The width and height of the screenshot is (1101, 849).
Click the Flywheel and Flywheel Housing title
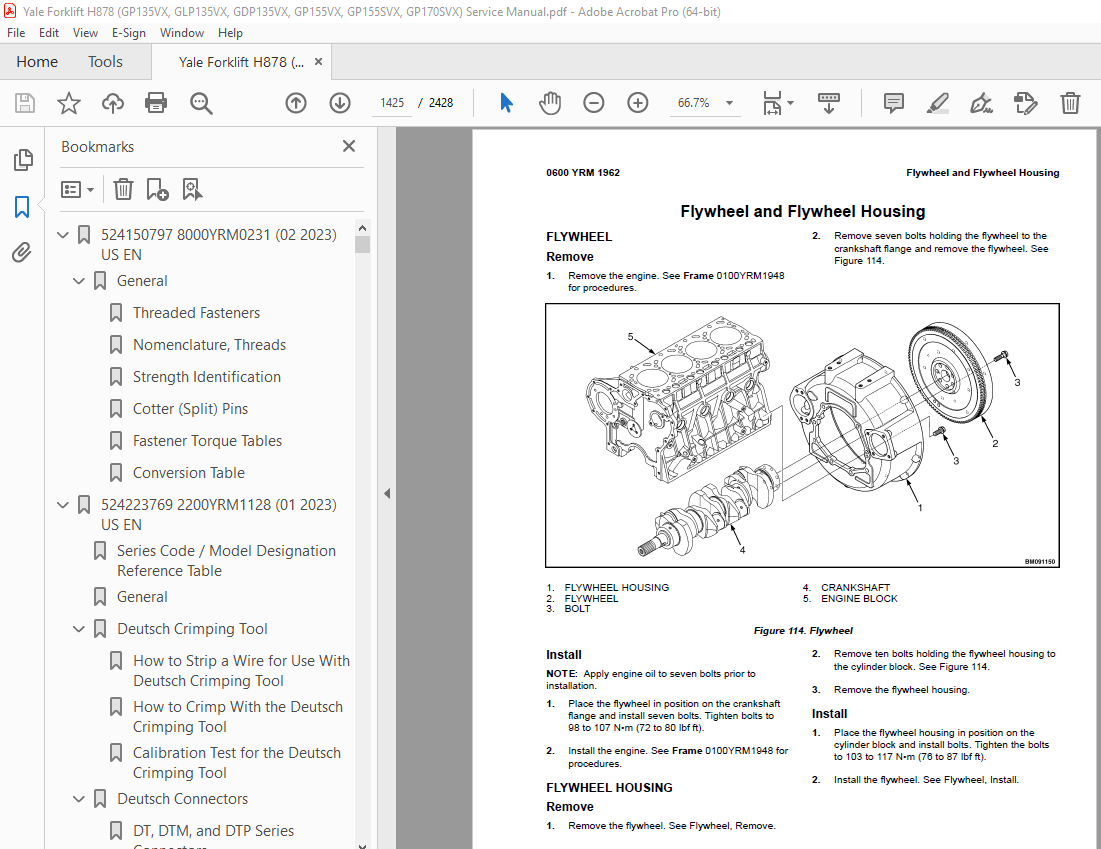(x=803, y=211)
